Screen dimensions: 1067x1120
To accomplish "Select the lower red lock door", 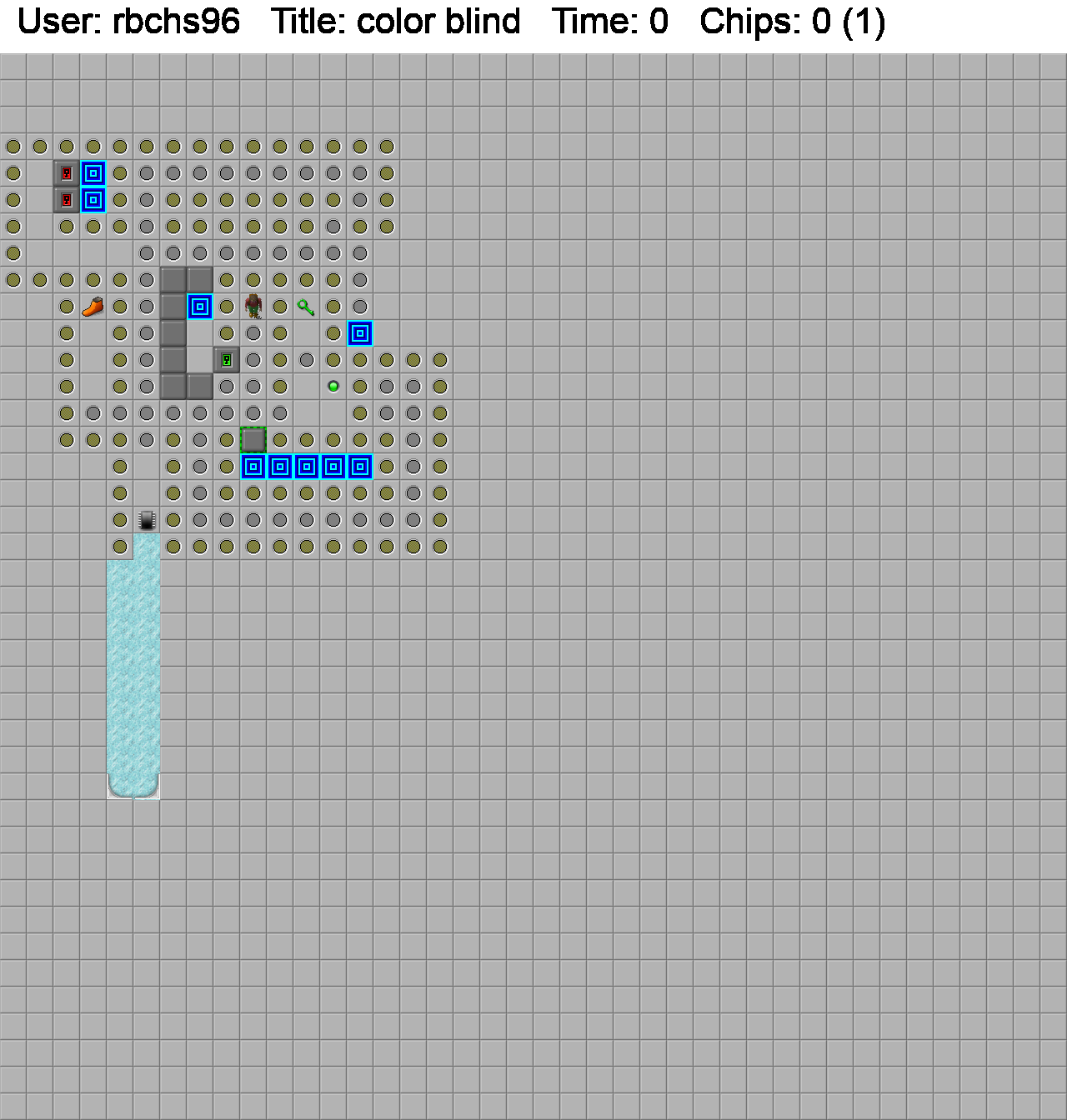I will [67, 200].
